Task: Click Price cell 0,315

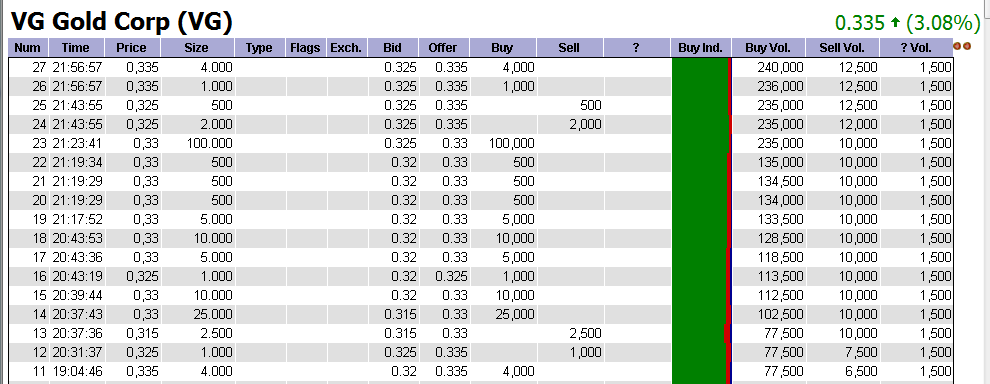Action: [x=142, y=333]
